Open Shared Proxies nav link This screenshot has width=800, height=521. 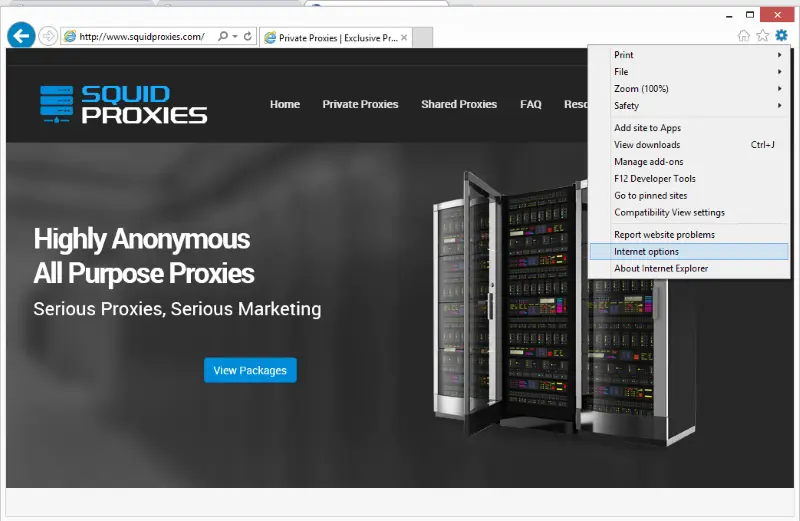point(459,104)
